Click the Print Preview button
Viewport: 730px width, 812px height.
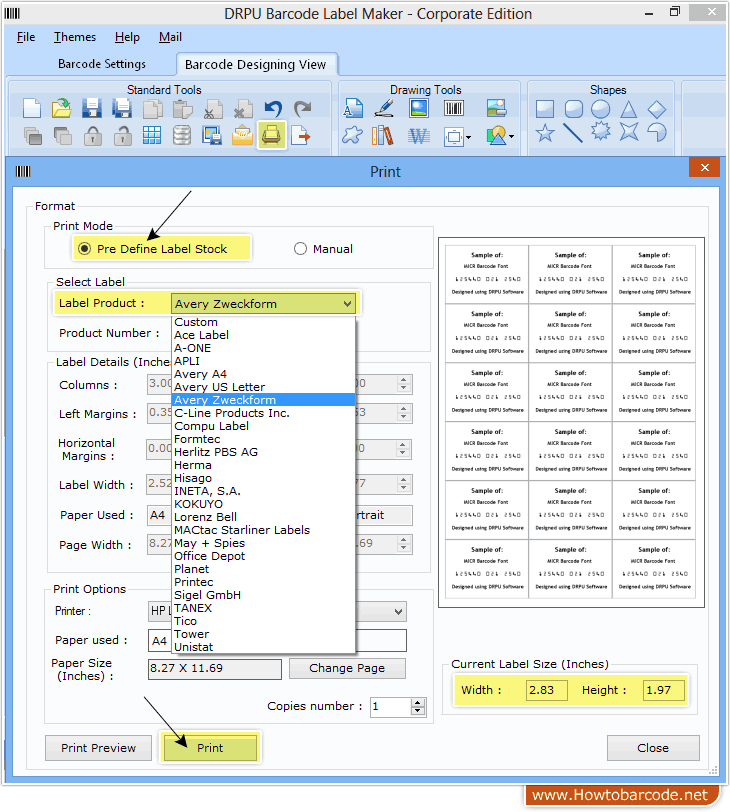[99, 748]
